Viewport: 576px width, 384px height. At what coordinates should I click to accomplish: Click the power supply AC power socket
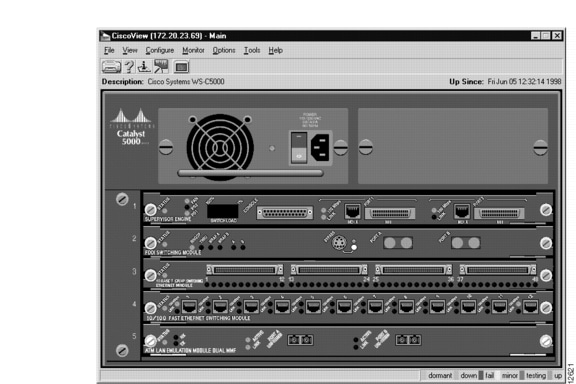tap(320, 147)
